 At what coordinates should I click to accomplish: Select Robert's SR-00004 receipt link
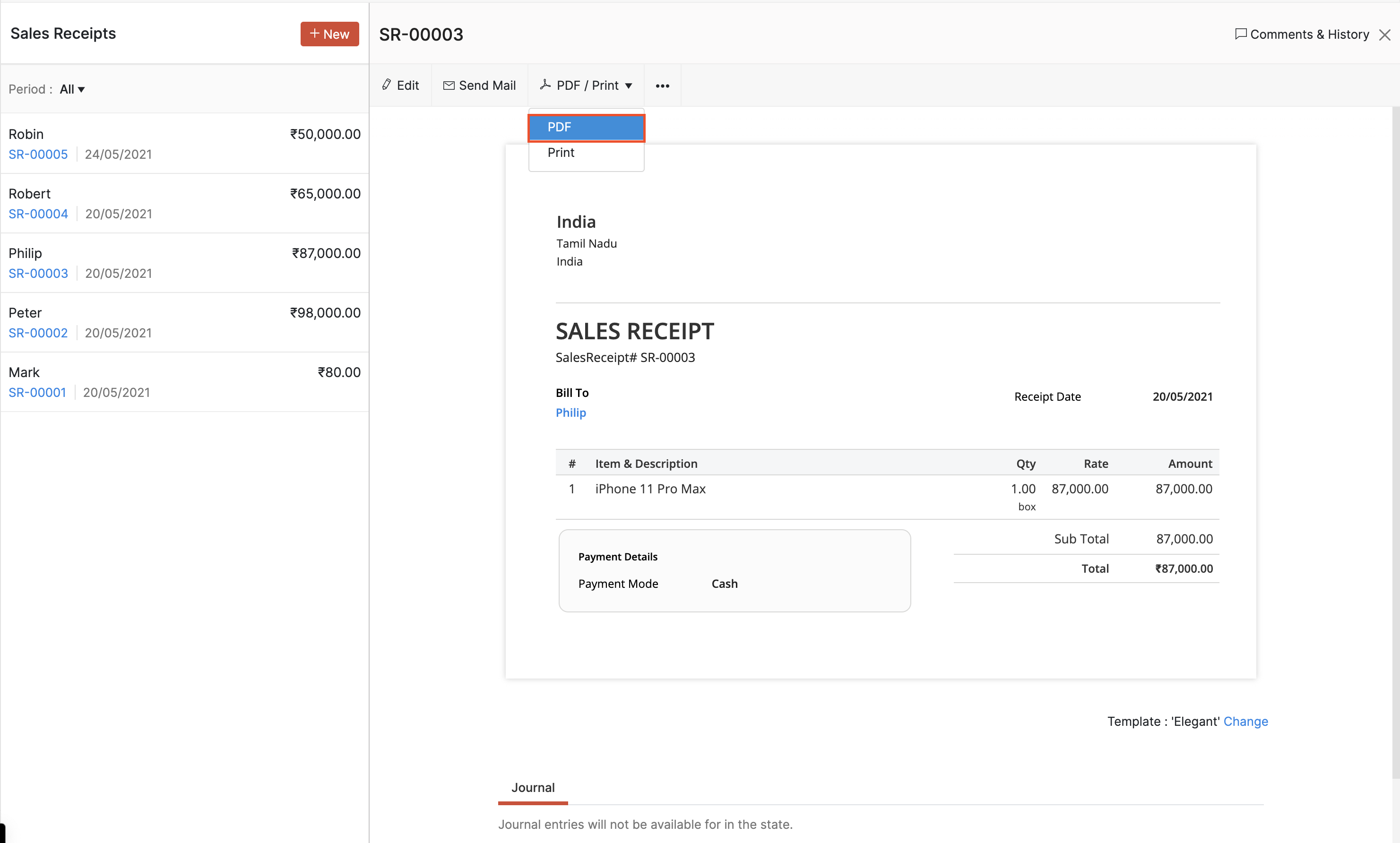38,214
